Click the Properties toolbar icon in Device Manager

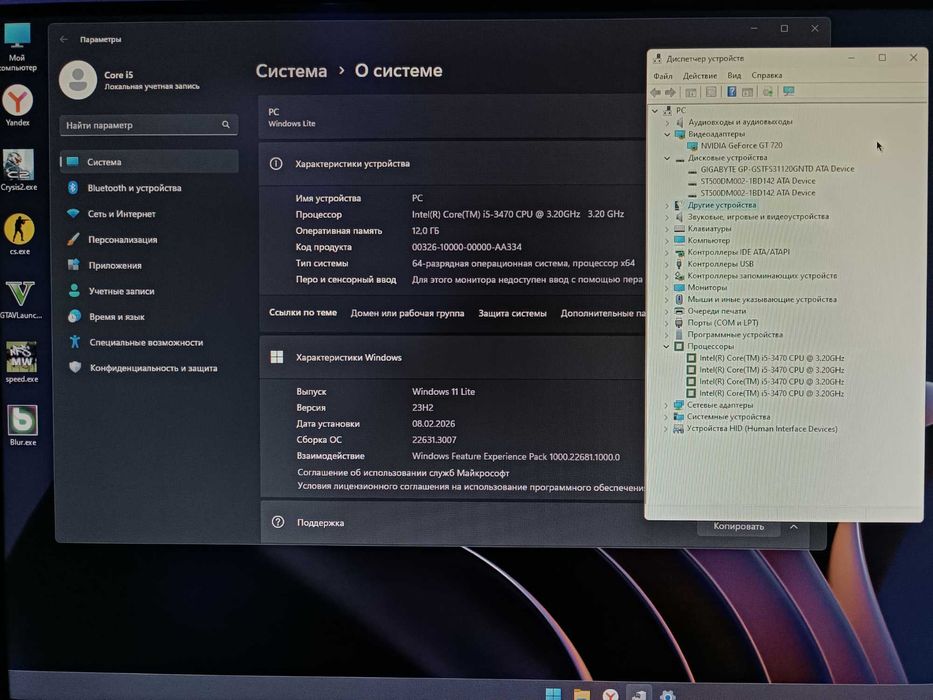[710, 92]
